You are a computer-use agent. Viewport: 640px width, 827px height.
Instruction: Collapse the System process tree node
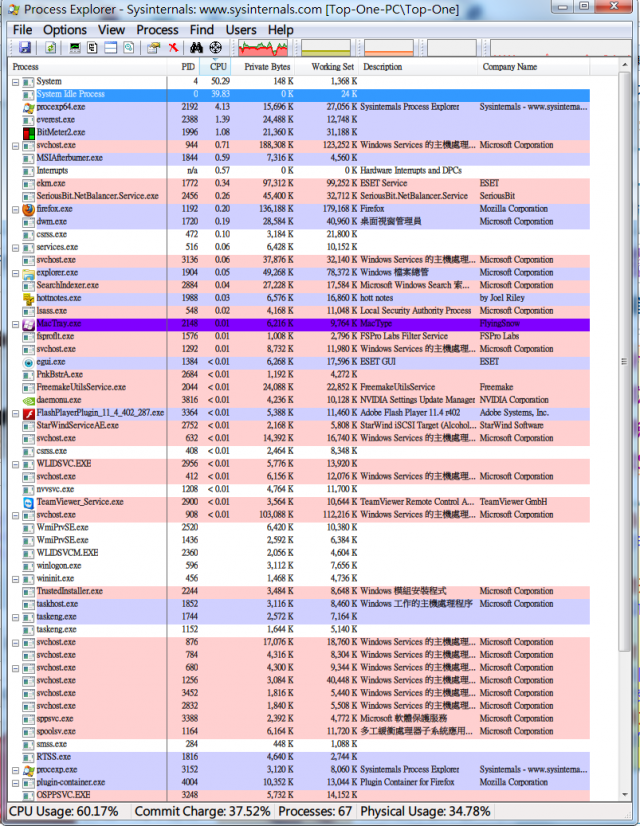click(x=15, y=82)
